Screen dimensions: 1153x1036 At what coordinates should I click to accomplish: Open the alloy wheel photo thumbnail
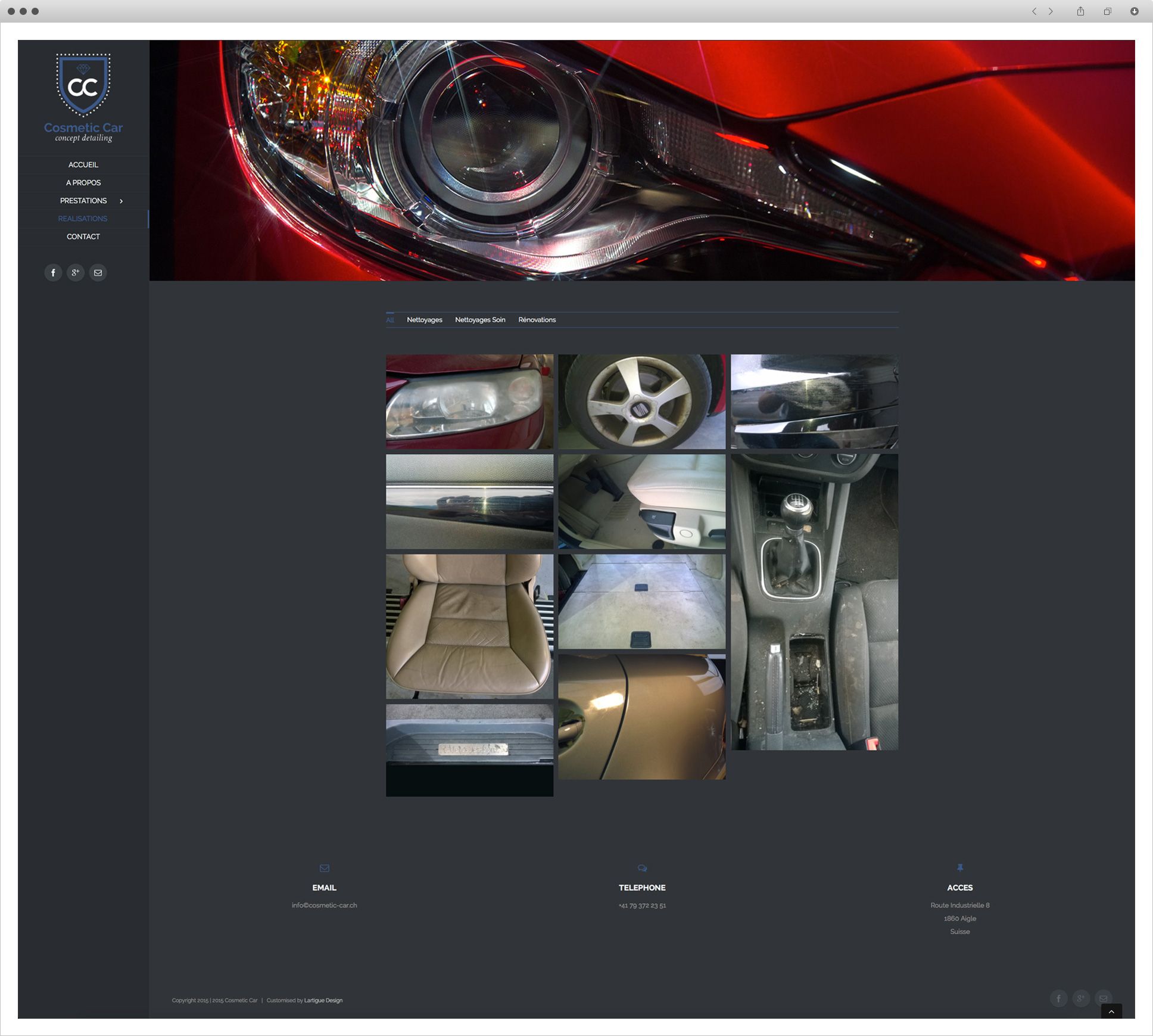(641, 402)
